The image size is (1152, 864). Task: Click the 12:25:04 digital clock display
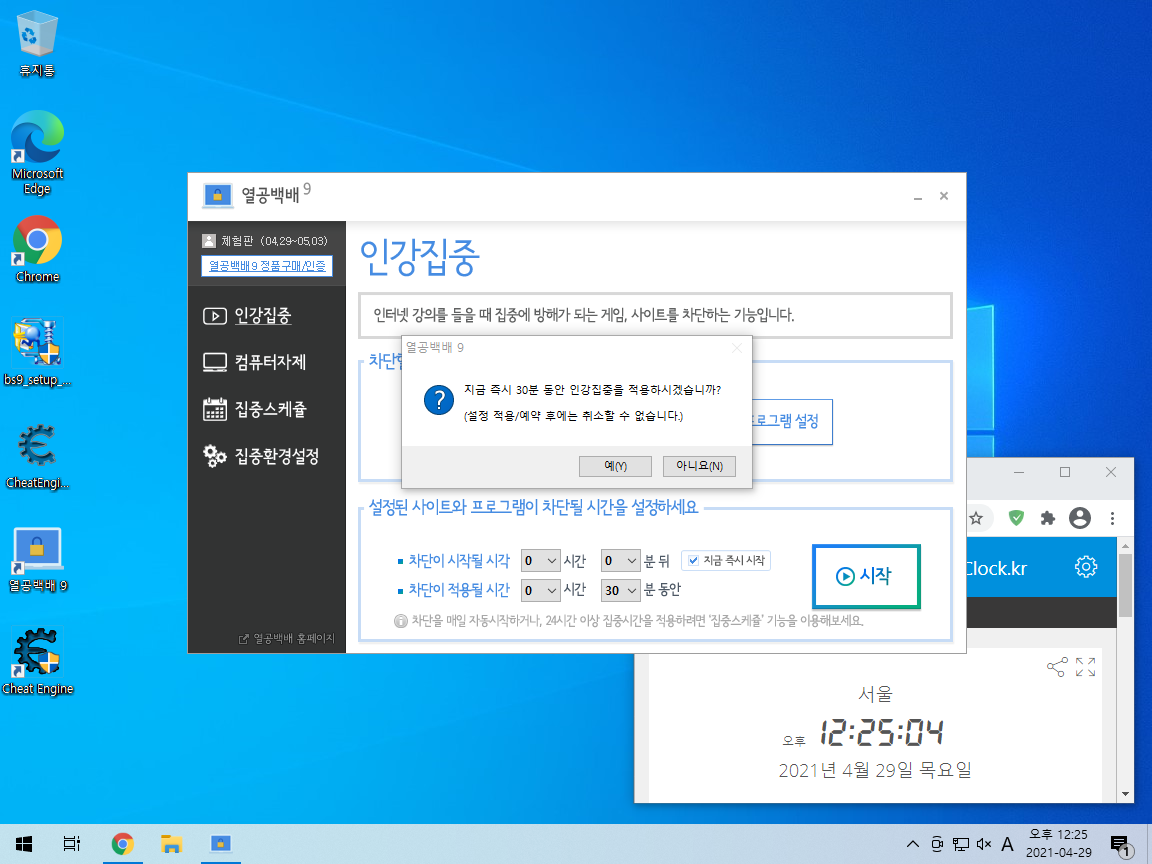pos(881,732)
